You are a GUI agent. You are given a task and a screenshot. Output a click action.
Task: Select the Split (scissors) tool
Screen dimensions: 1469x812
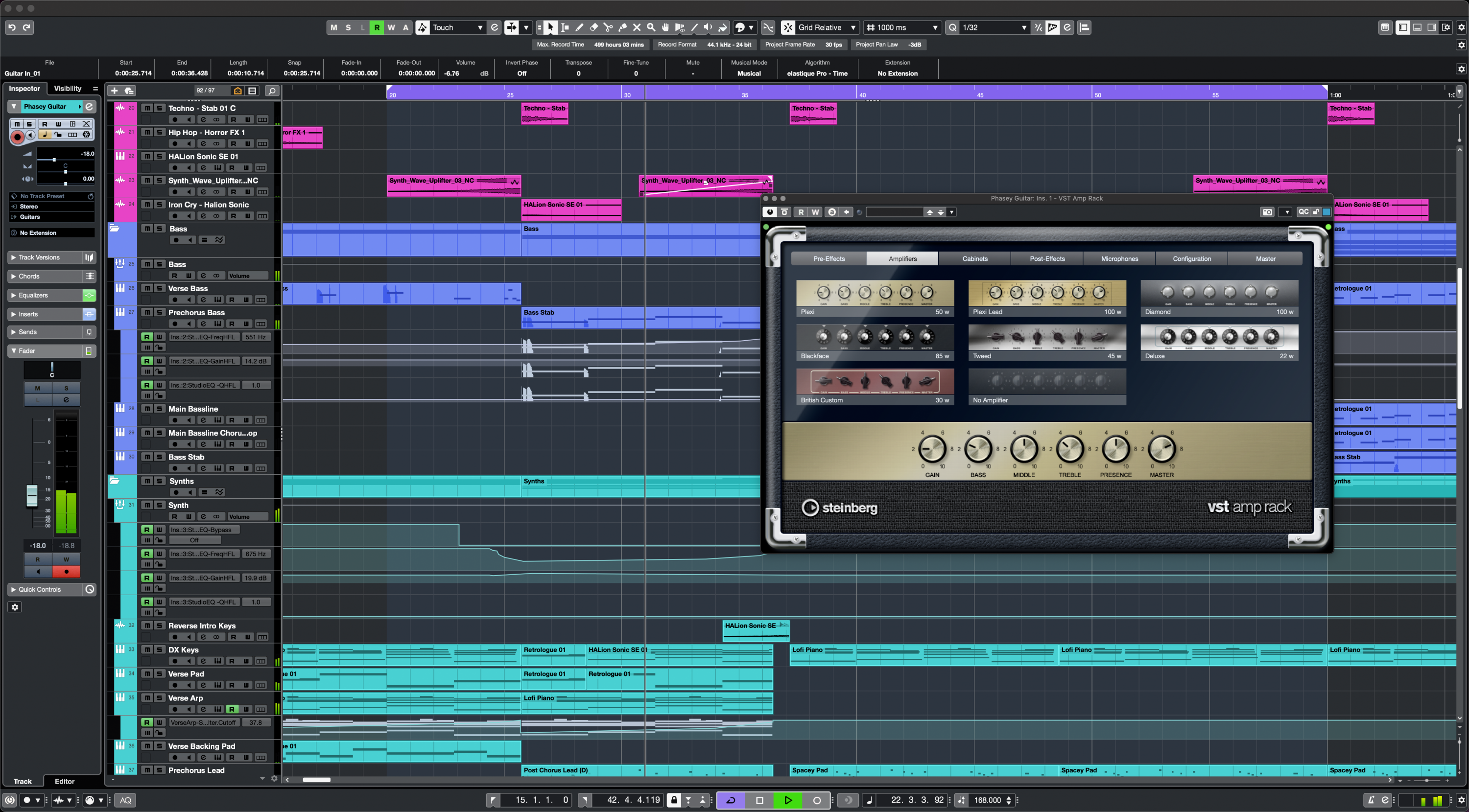point(607,27)
